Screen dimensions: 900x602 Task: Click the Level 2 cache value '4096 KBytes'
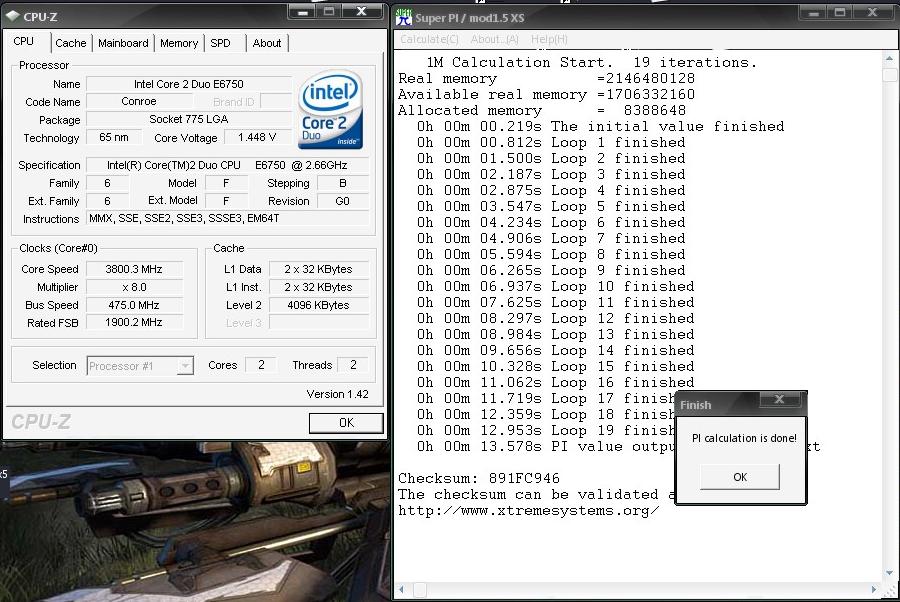pyautogui.click(x=319, y=305)
